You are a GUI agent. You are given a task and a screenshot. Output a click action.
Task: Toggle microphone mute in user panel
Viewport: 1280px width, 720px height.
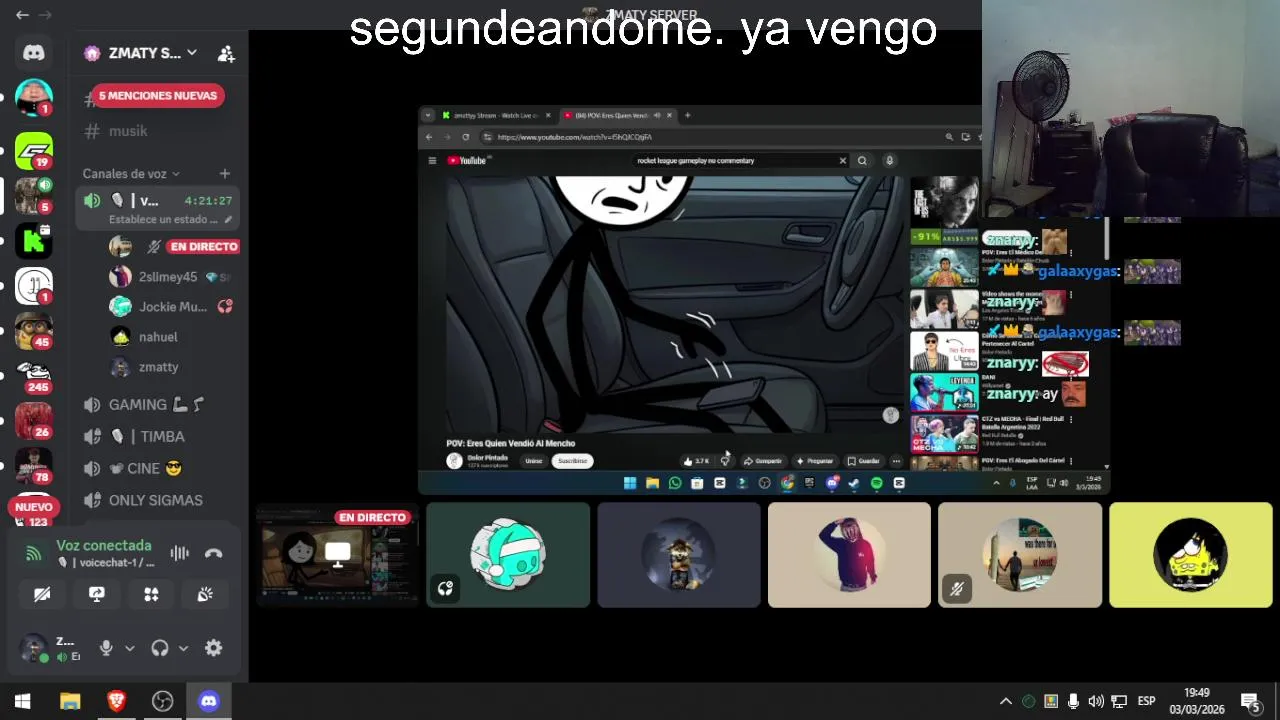click(x=106, y=648)
